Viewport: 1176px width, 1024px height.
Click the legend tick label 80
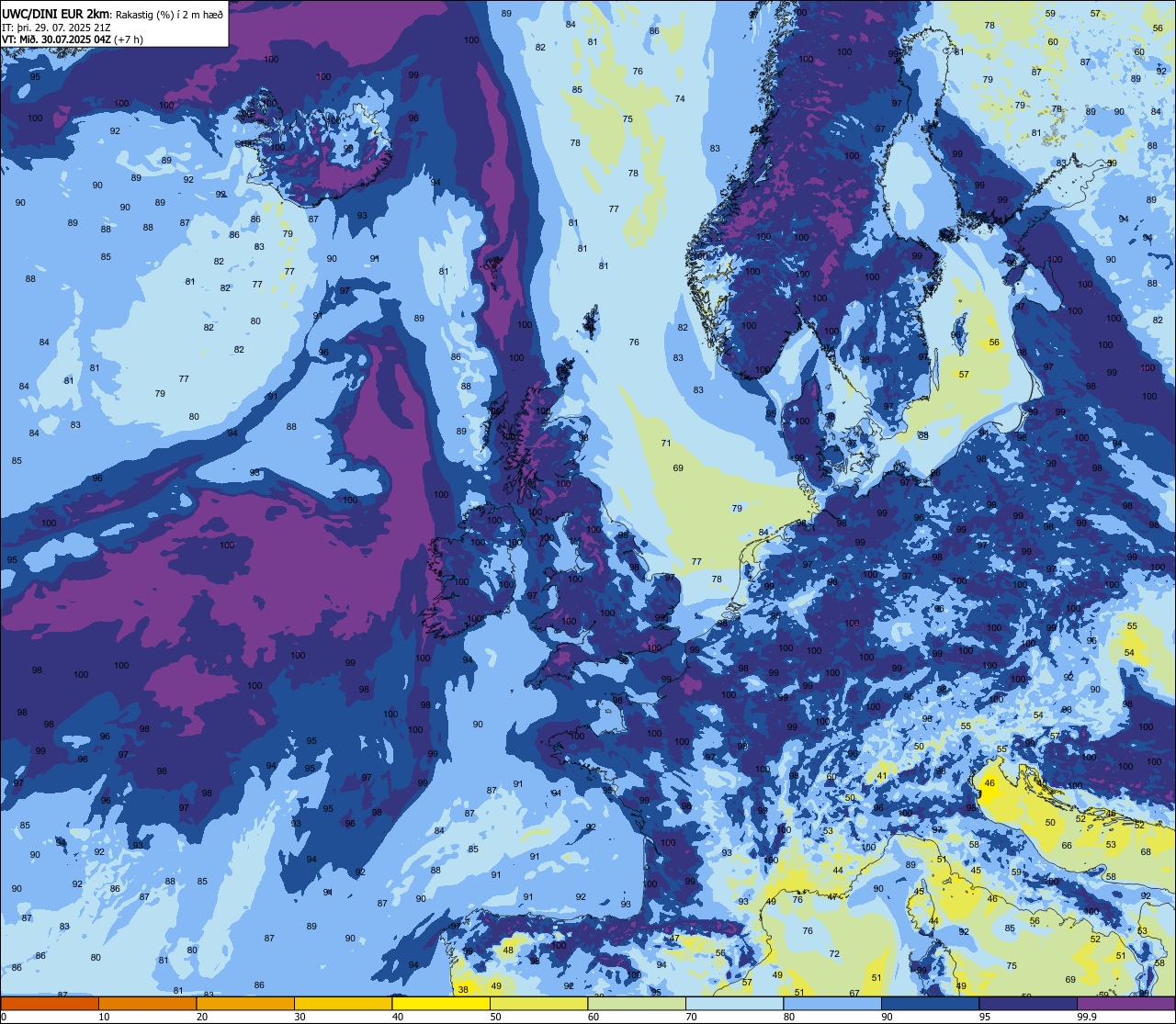pos(789,1017)
